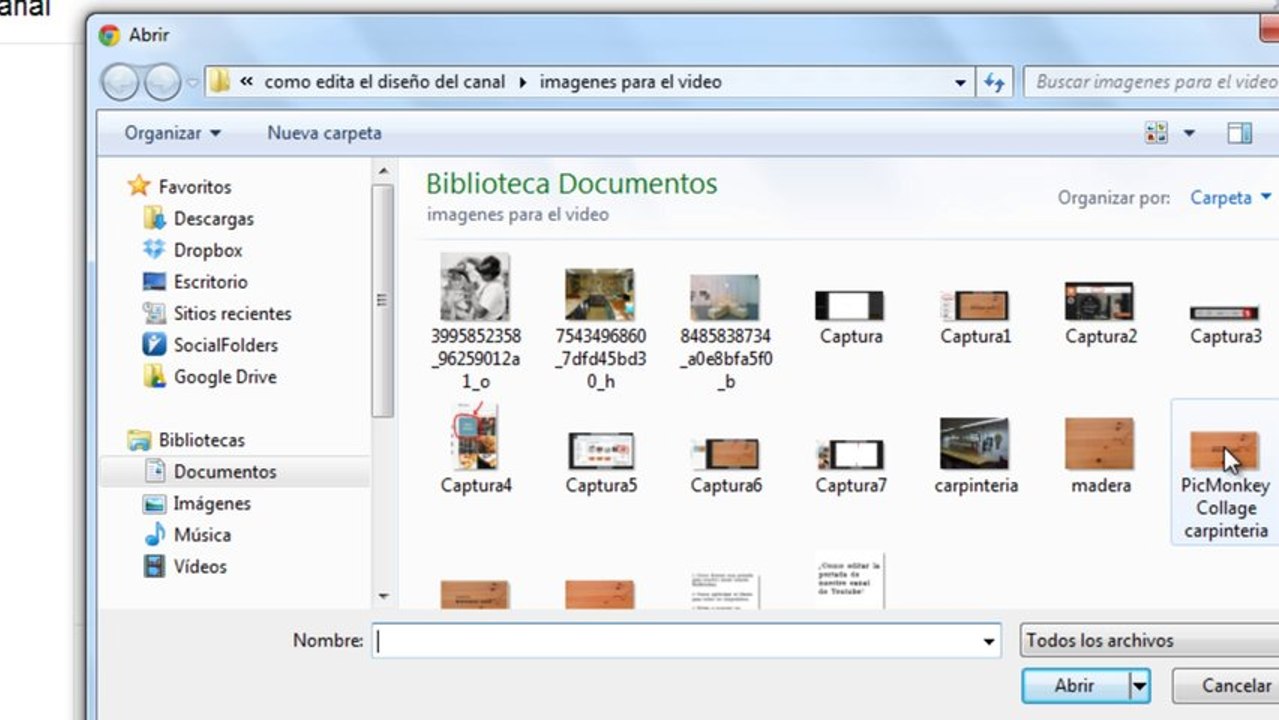Click the Nueva carpeta button
This screenshot has height=720, width=1279.
tap(324, 133)
